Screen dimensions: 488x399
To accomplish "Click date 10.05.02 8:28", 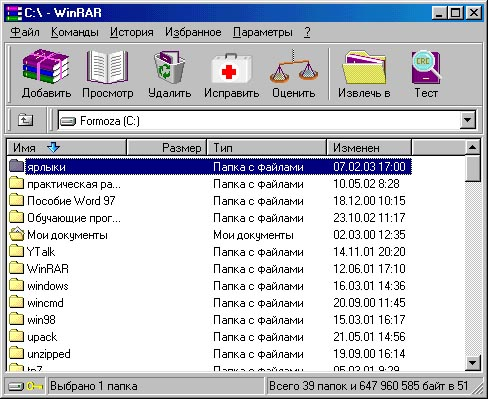I will click(366, 184).
